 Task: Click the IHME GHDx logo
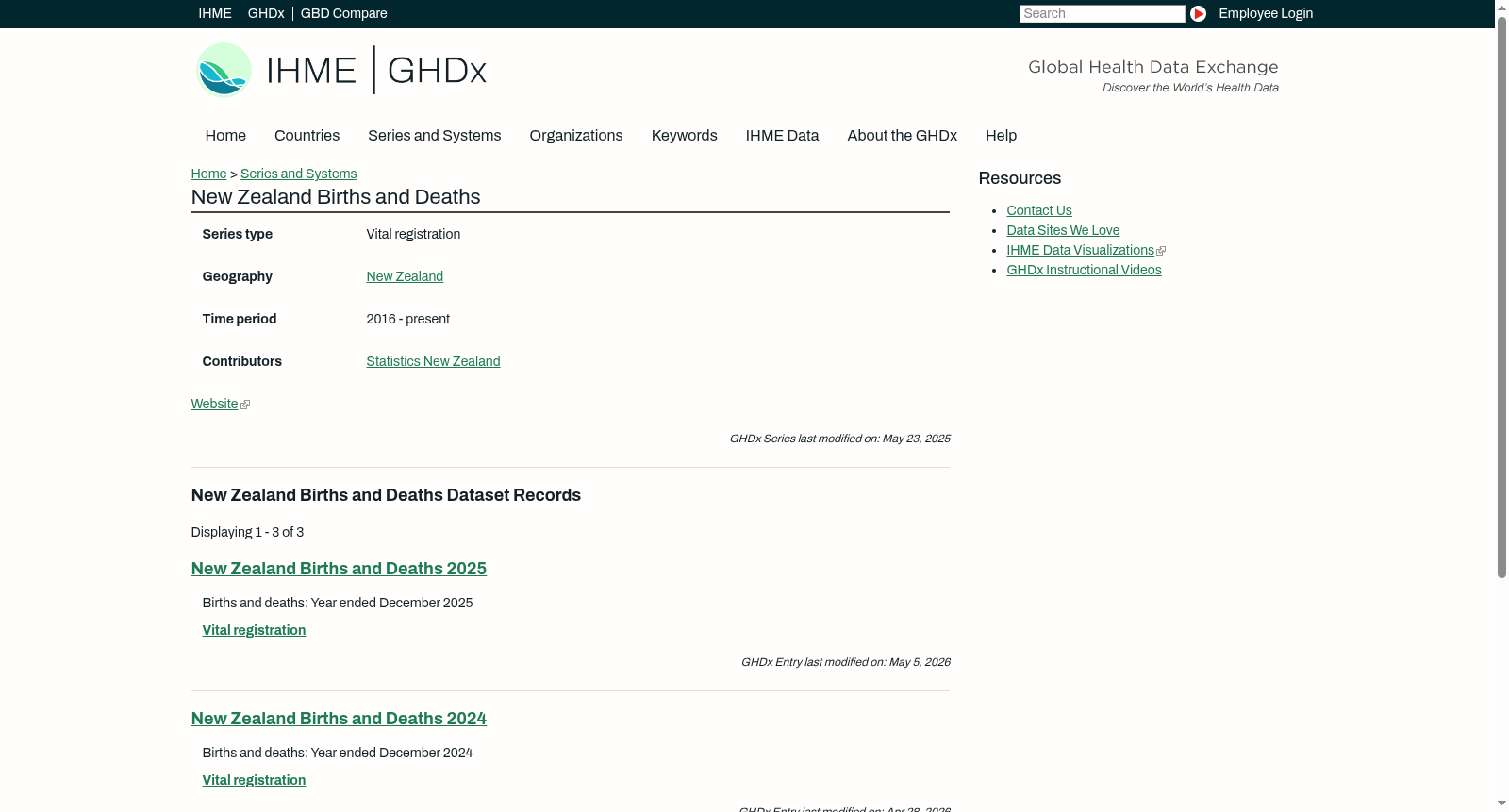click(x=340, y=70)
